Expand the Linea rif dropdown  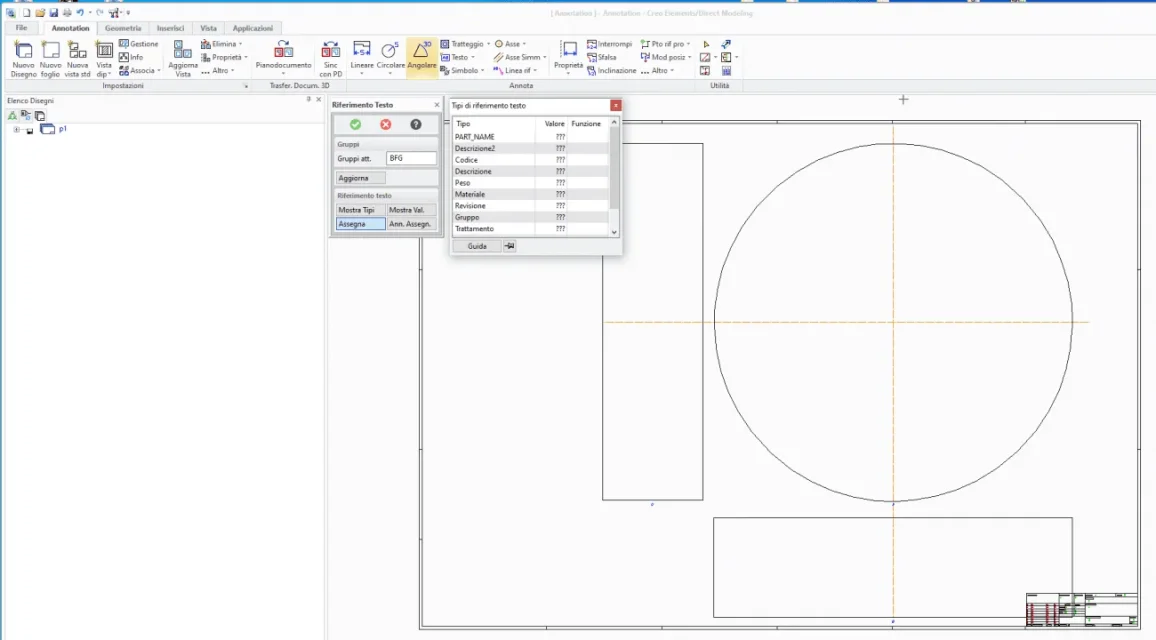[x=515, y=71]
